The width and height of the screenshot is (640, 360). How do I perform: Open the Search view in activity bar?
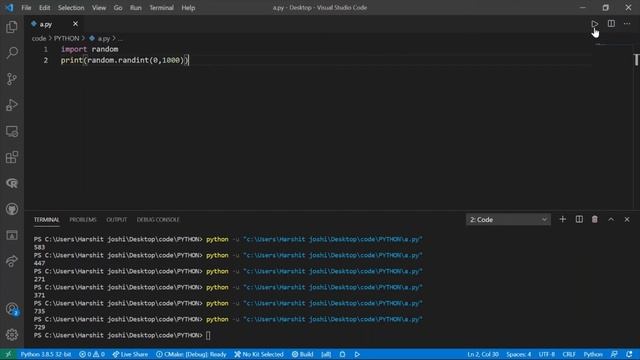[12, 53]
